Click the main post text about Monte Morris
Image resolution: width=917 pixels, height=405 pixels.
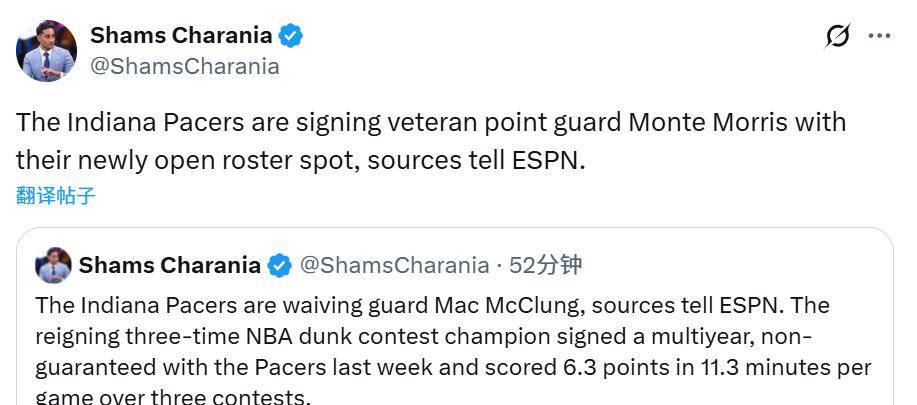point(430,140)
